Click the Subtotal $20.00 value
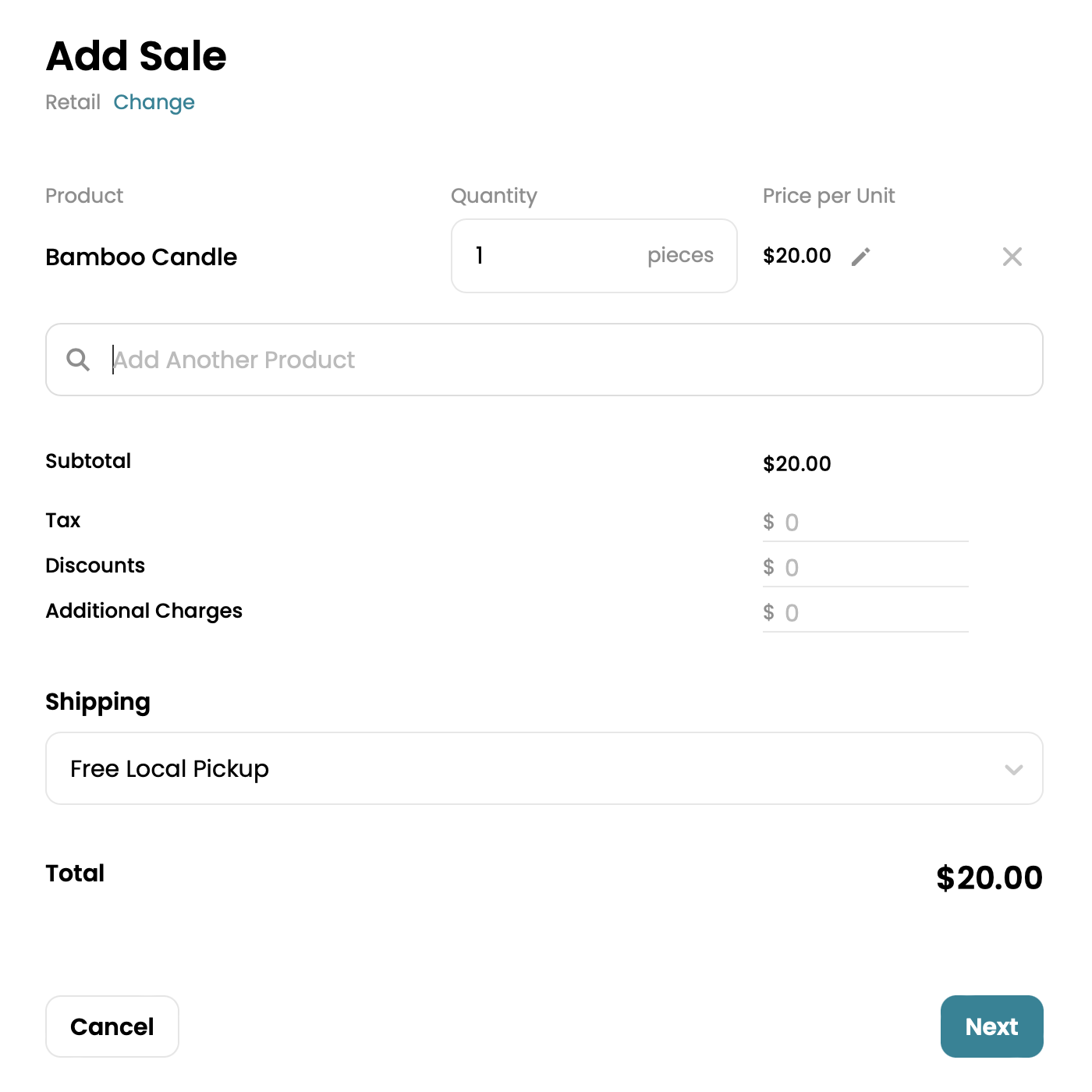This screenshot has height=1092, width=1092. click(796, 464)
